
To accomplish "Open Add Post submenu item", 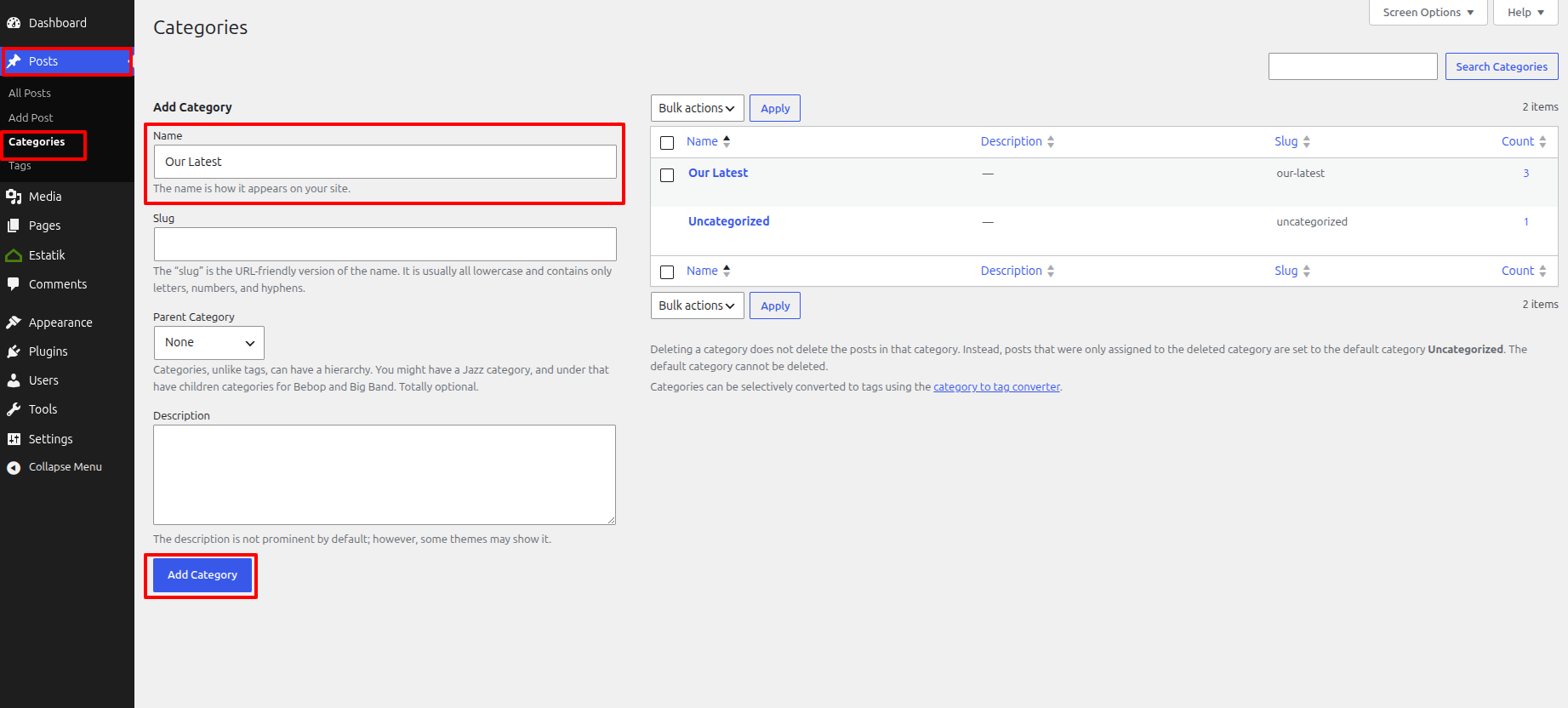I will point(31,117).
